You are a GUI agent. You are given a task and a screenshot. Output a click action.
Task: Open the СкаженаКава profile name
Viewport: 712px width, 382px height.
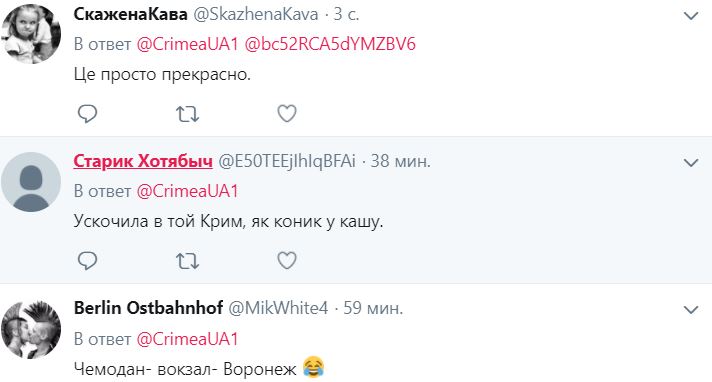point(130,15)
